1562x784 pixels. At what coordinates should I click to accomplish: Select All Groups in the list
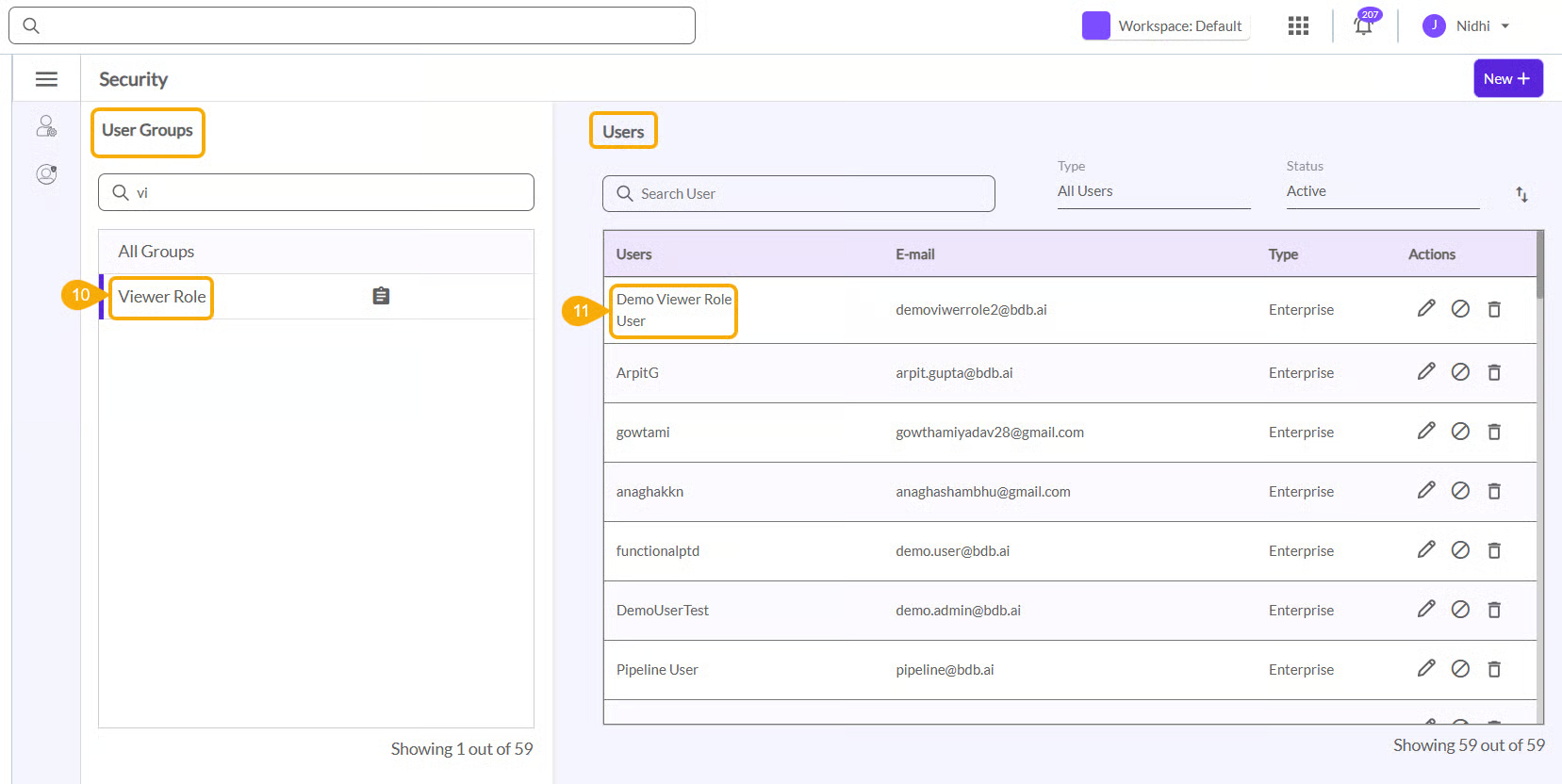156,252
